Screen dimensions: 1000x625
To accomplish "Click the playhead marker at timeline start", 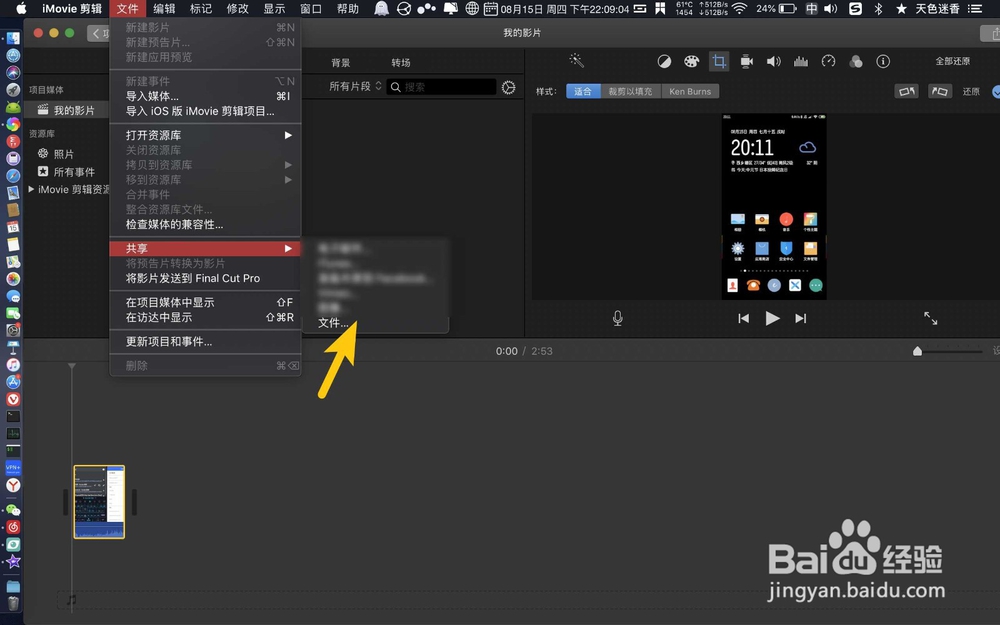I will (71, 366).
